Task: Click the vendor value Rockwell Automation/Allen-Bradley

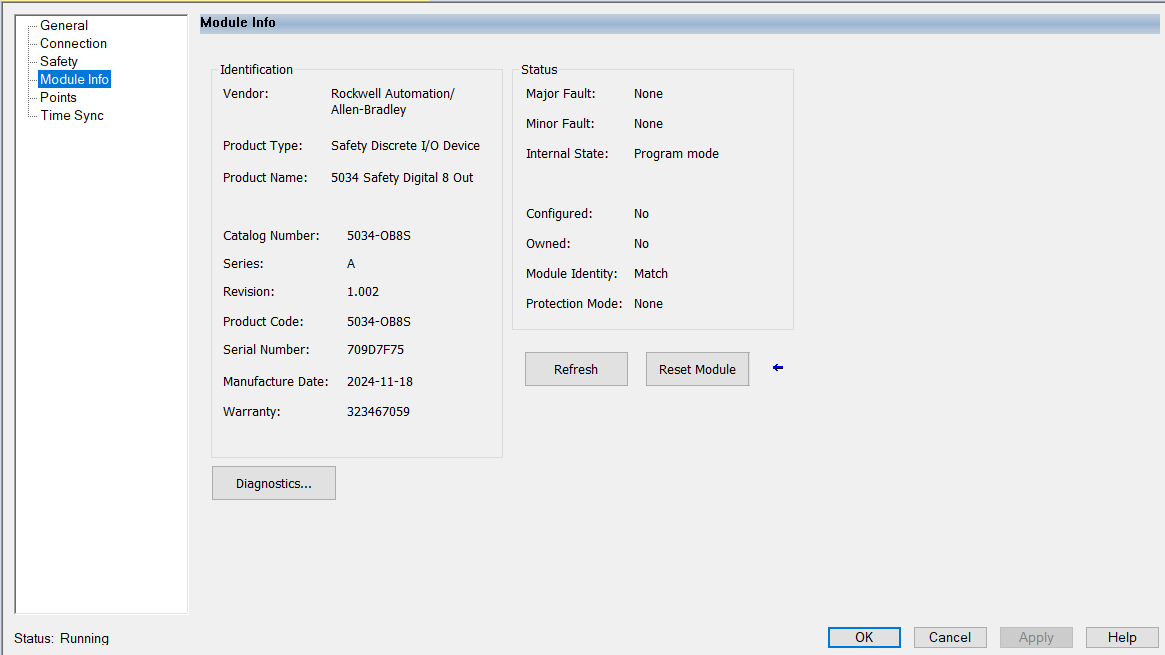Action: point(392,102)
